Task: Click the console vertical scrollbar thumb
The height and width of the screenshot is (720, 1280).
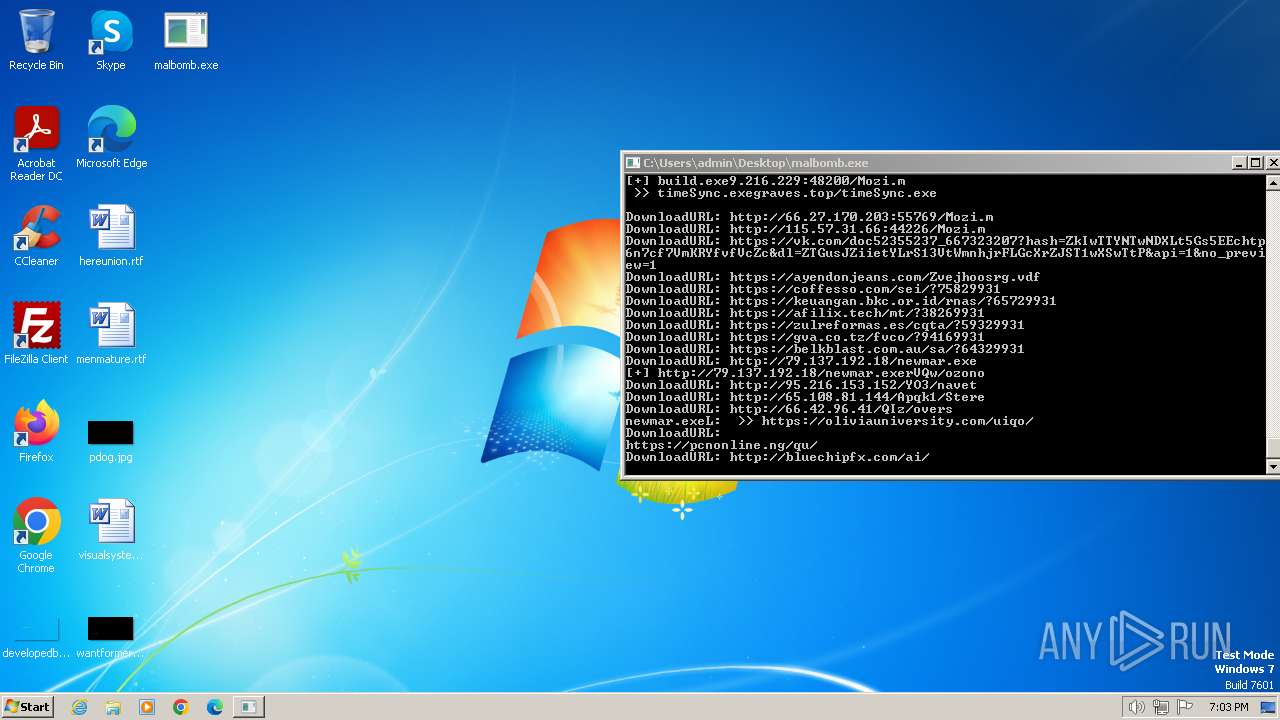Action: (x=1272, y=448)
